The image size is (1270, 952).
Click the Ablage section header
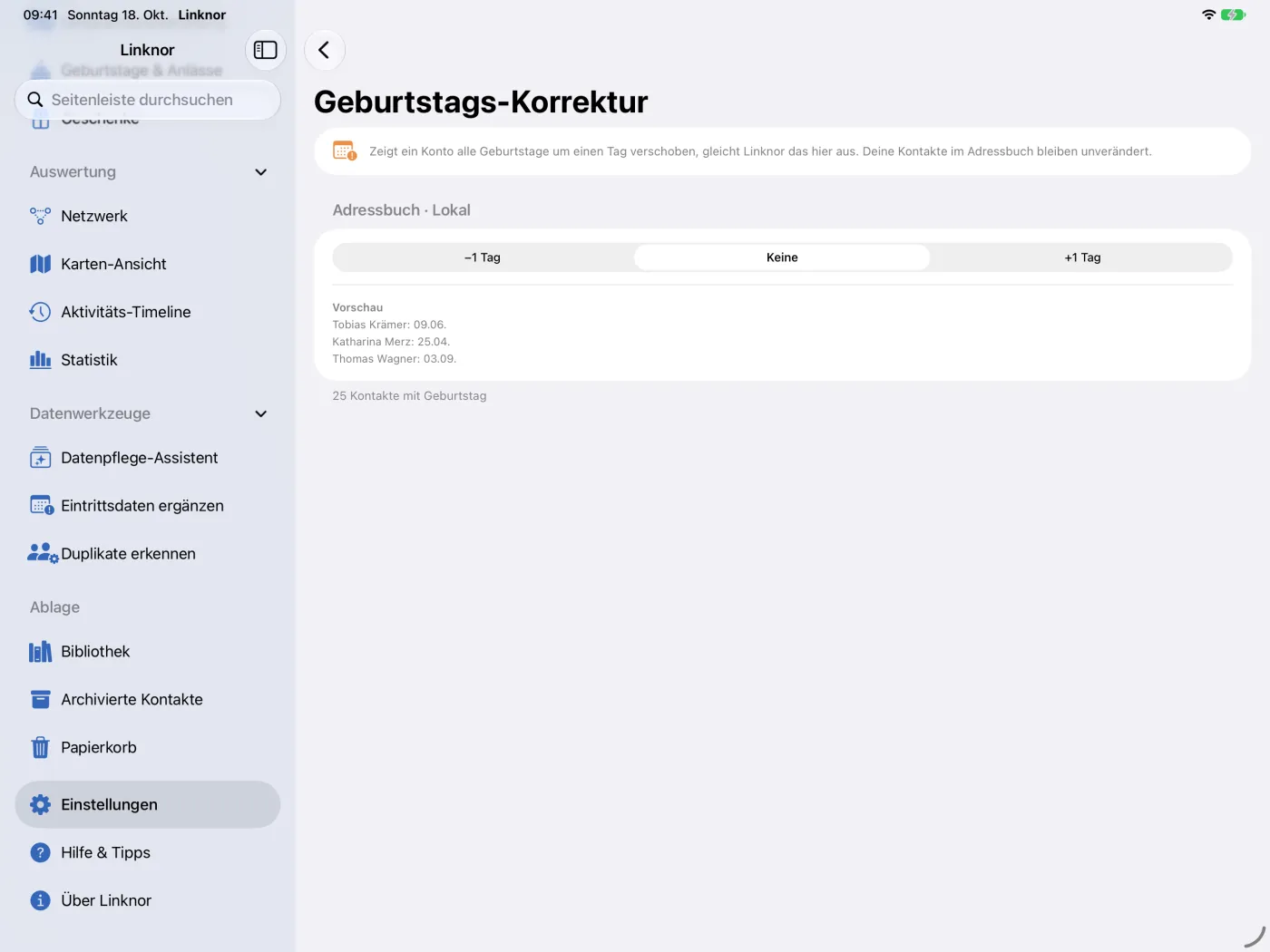(x=54, y=607)
